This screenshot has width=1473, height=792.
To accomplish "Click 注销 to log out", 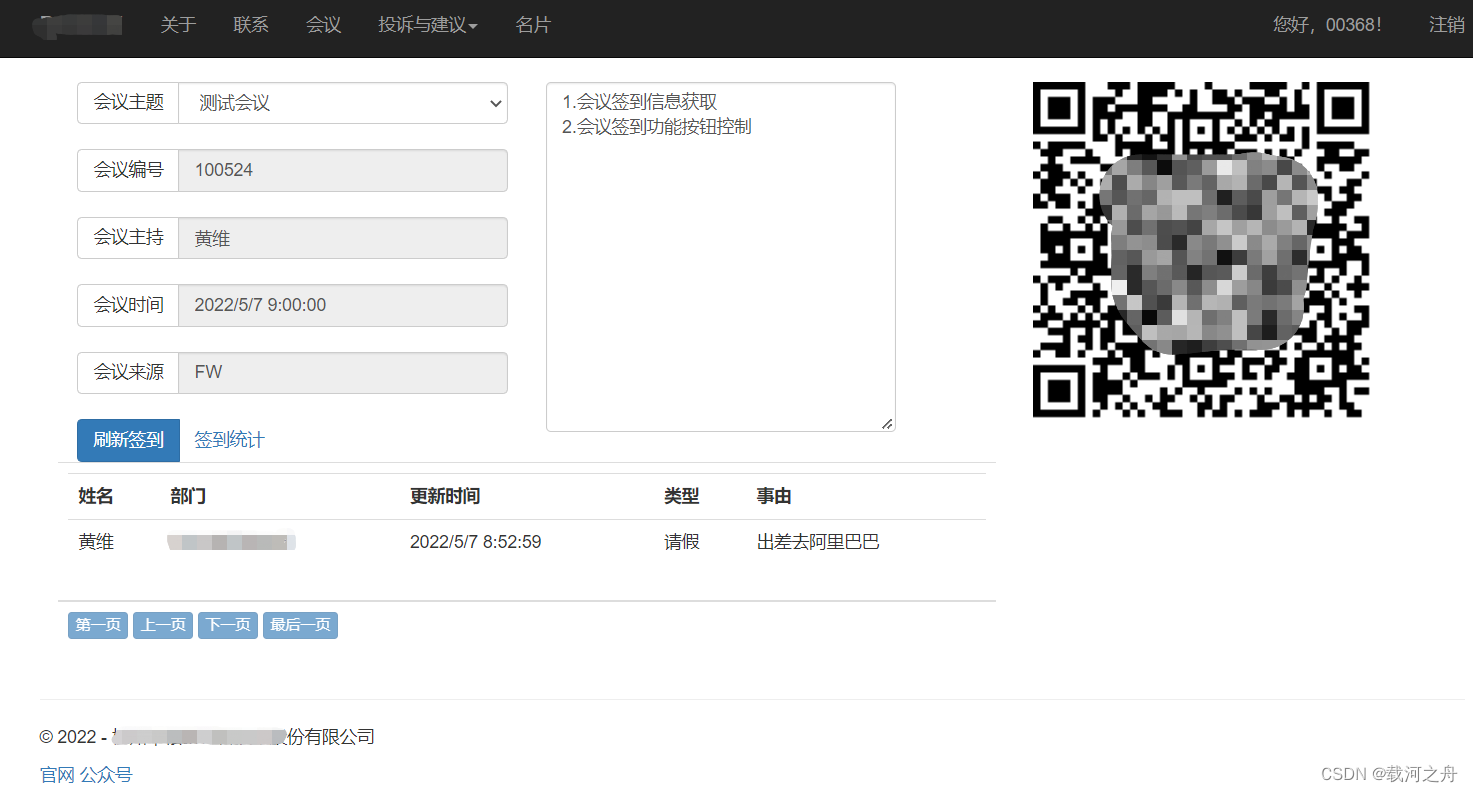I will (x=1447, y=25).
